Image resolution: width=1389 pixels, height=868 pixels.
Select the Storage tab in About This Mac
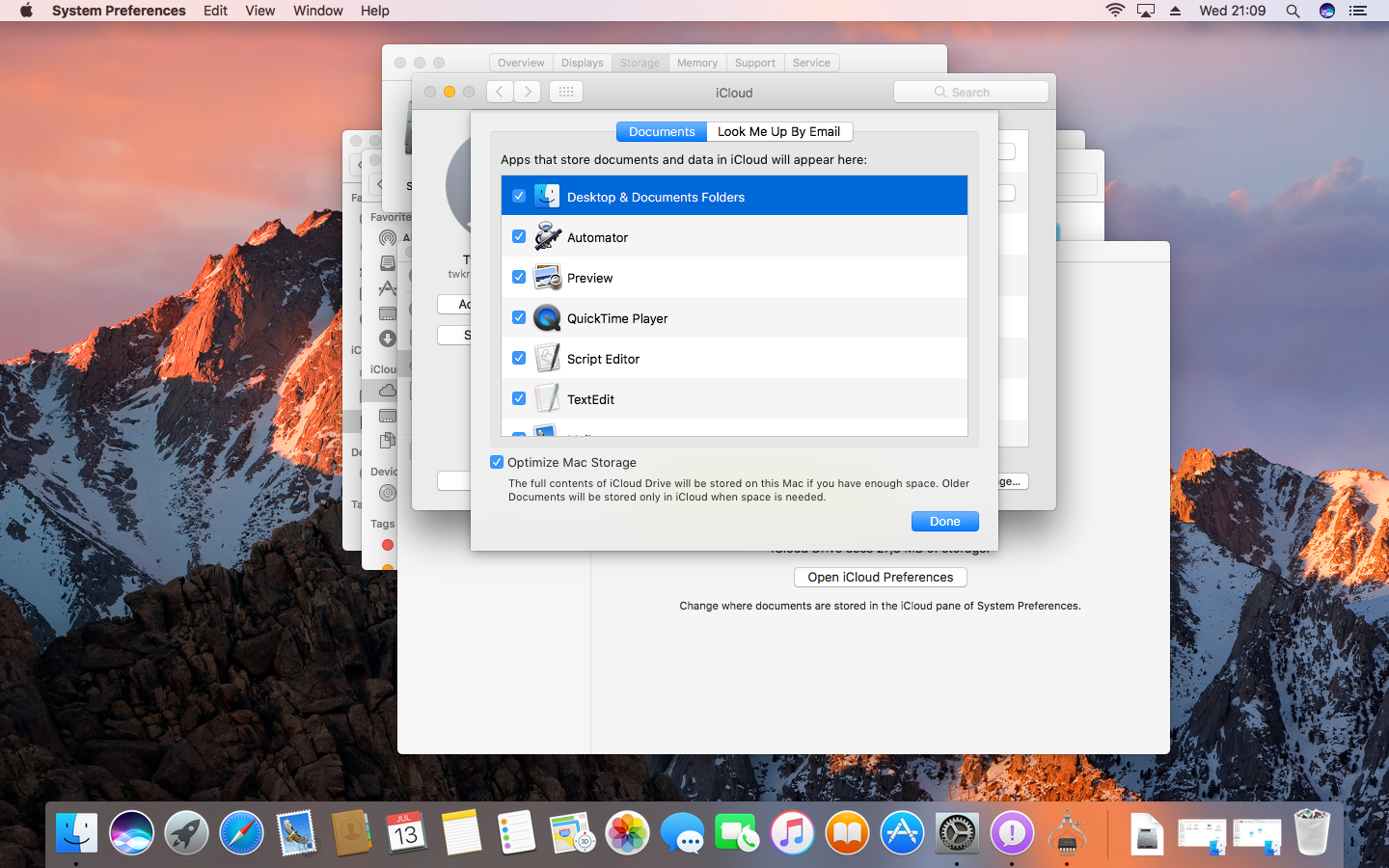(640, 63)
